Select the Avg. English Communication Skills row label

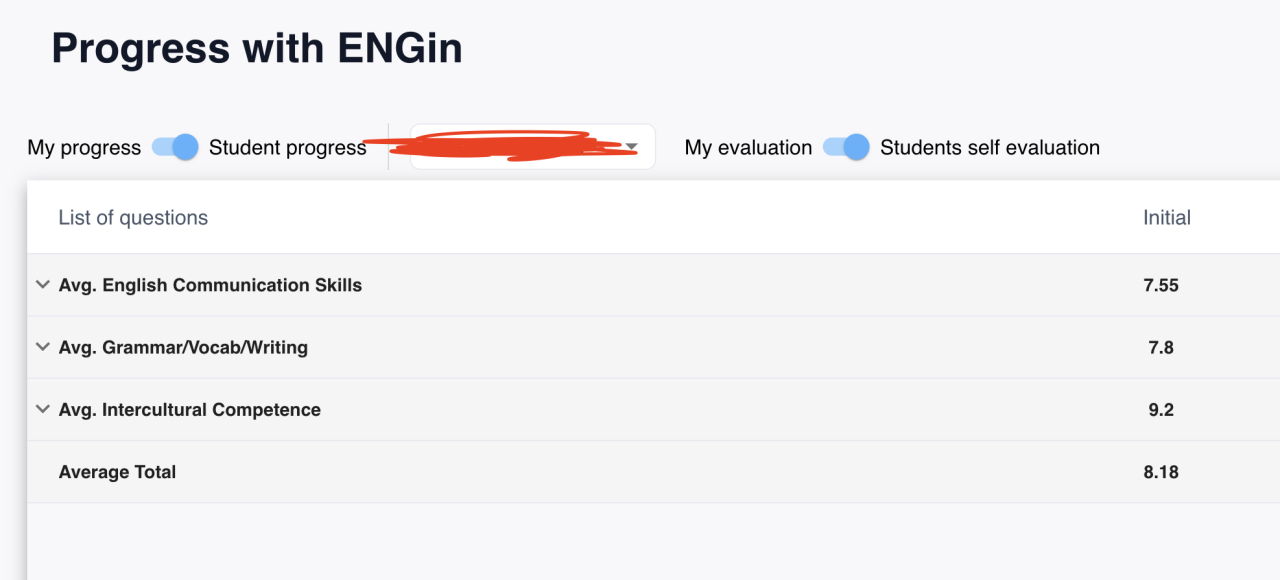[x=210, y=285]
